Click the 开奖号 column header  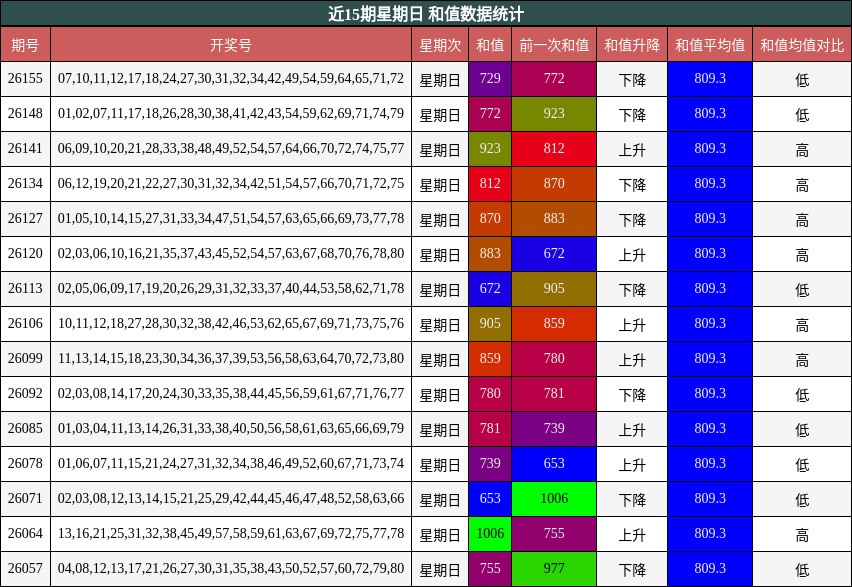pos(231,44)
